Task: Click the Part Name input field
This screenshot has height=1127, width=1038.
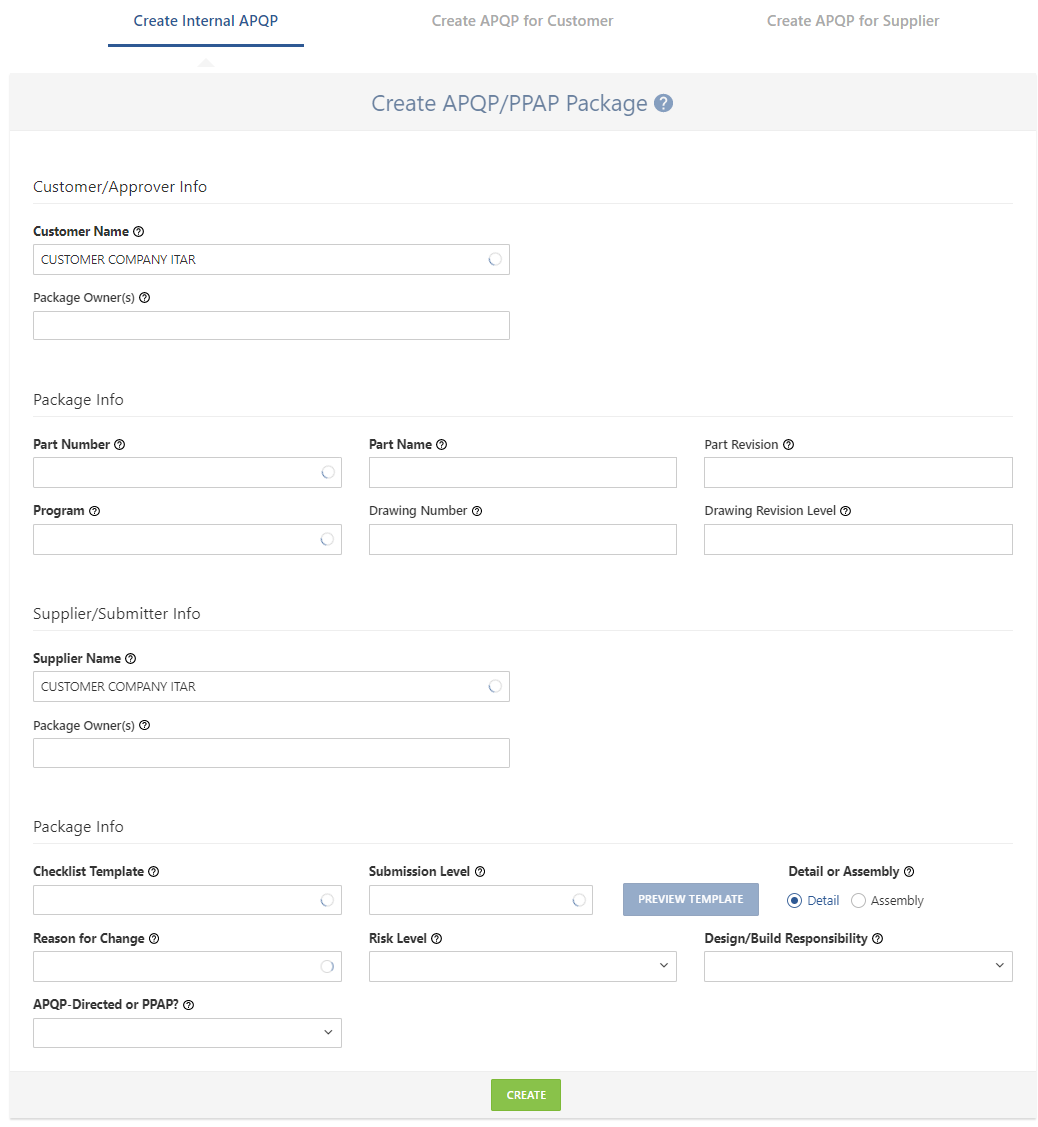Action: [x=523, y=472]
